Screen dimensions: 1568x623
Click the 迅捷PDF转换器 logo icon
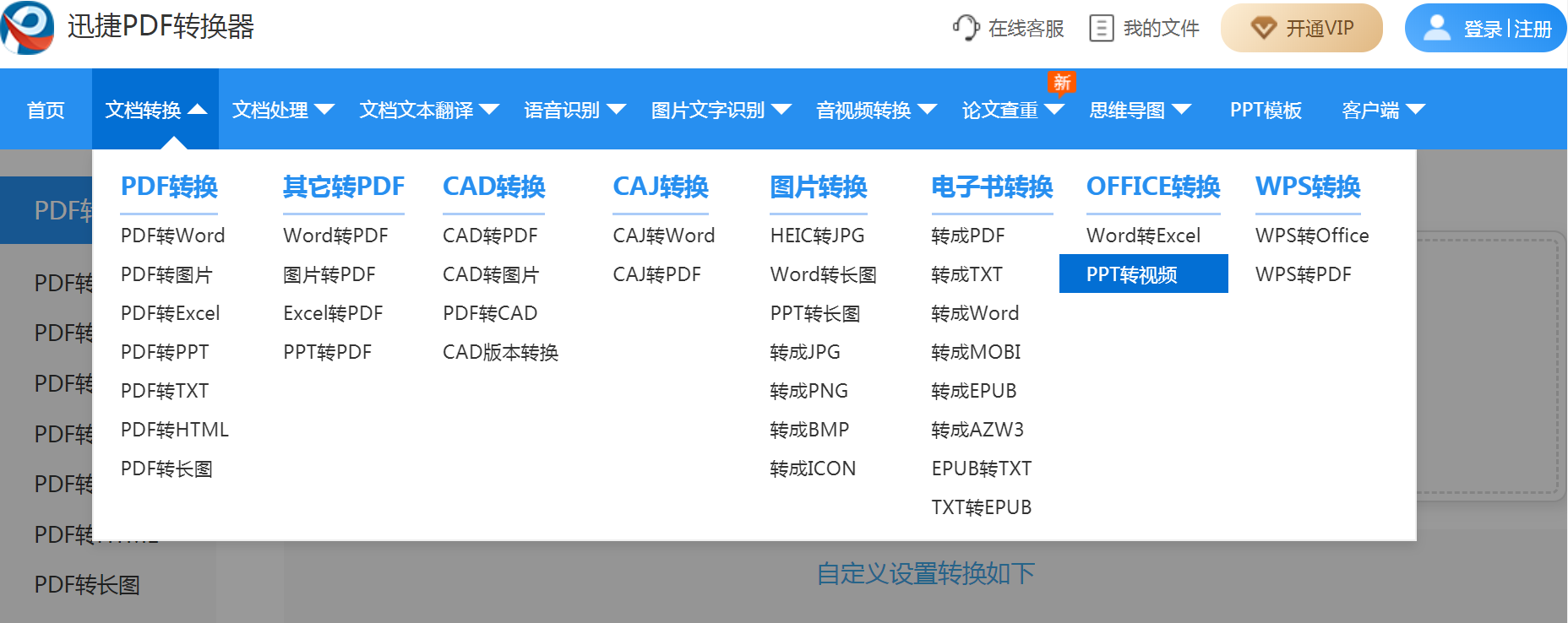pyautogui.click(x=27, y=28)
